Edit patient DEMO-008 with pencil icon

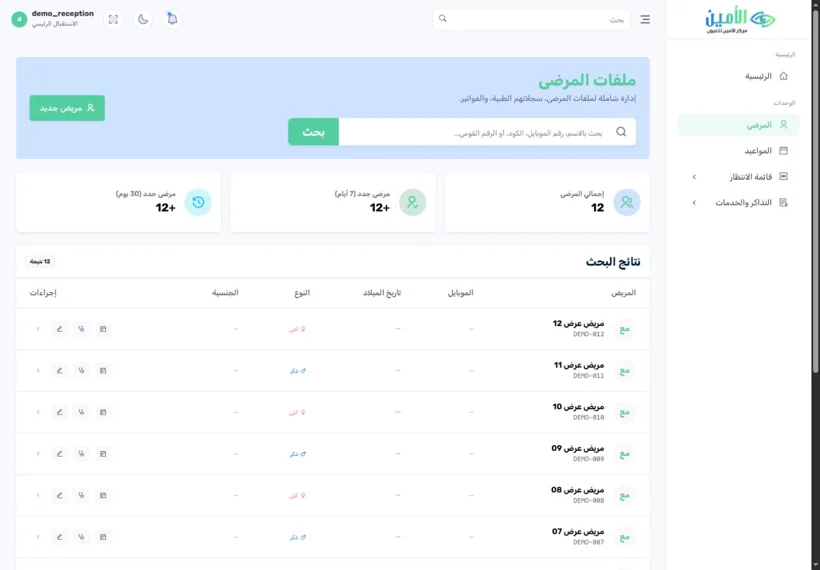point(60,495)
